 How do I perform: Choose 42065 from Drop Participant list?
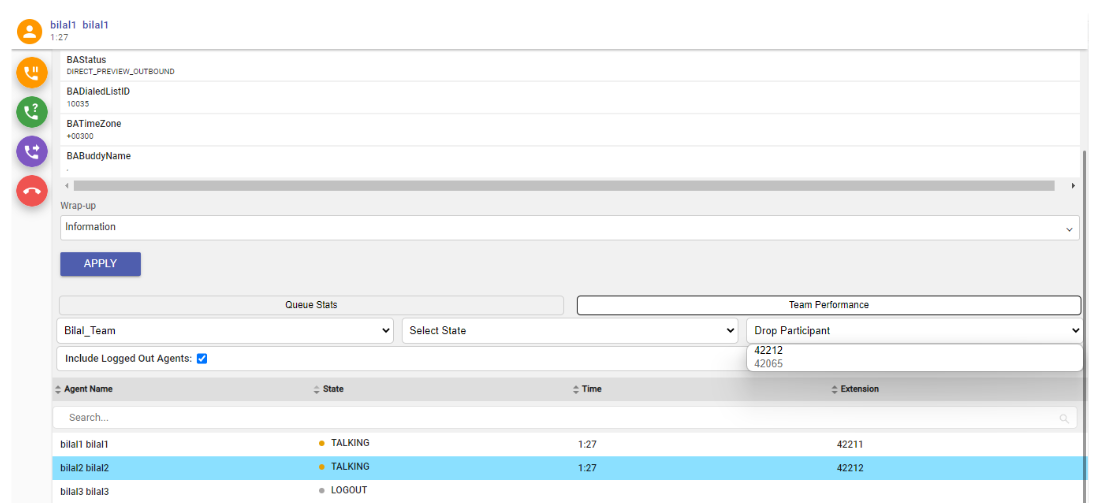coord(769,364)
